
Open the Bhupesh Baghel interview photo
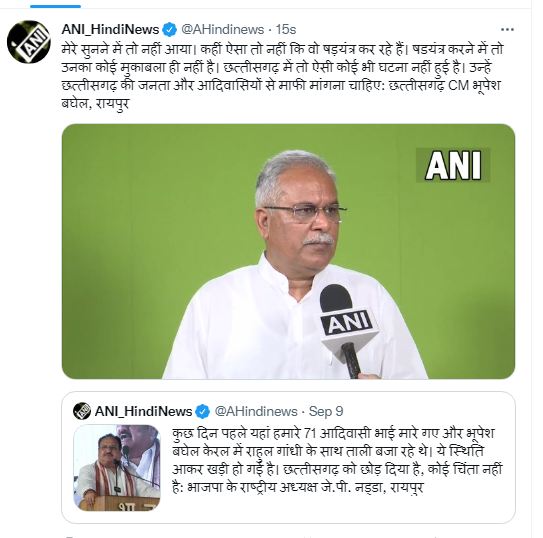(288, 251)
